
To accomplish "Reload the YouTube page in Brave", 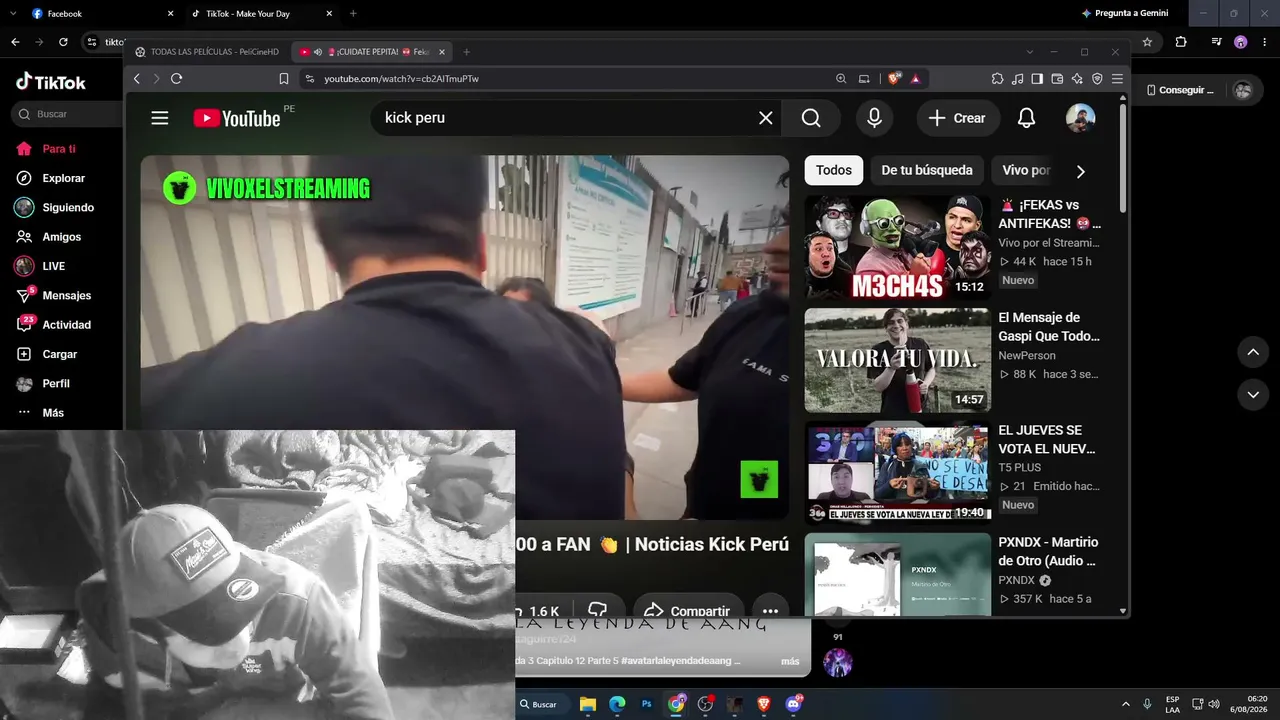I will click(177, 79).
